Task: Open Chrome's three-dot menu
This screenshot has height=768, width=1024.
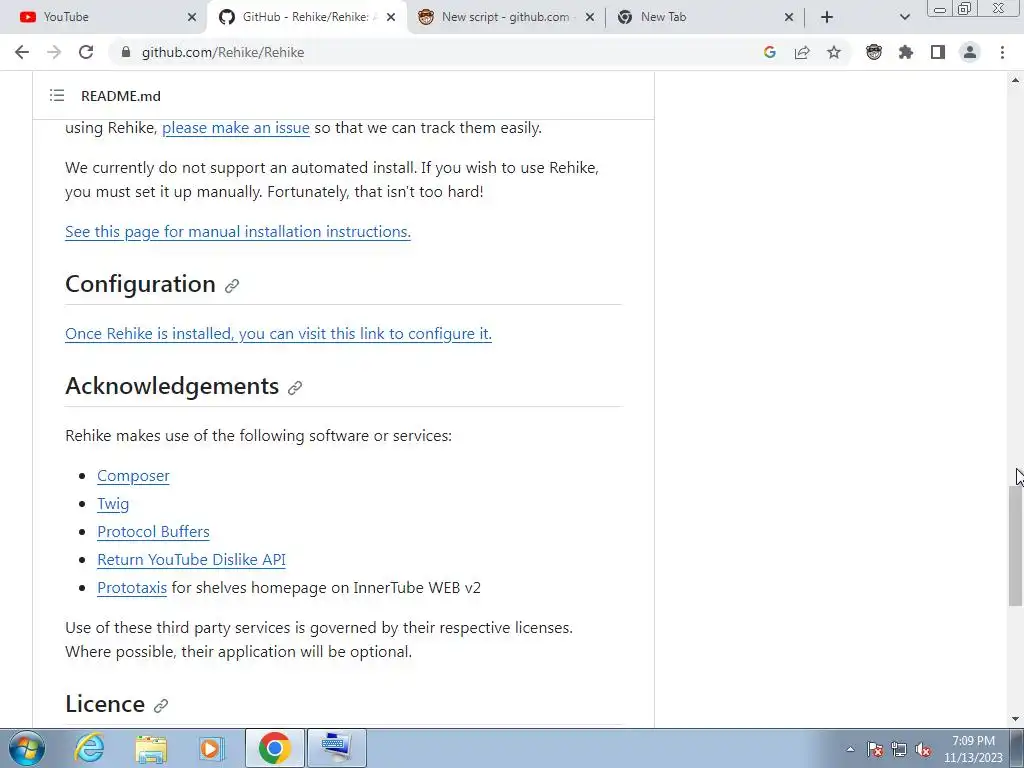Action: pos(1002,52)
